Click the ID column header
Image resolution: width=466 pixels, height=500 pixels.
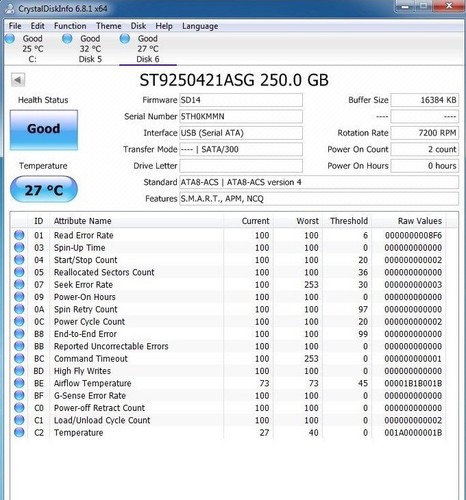39,221
